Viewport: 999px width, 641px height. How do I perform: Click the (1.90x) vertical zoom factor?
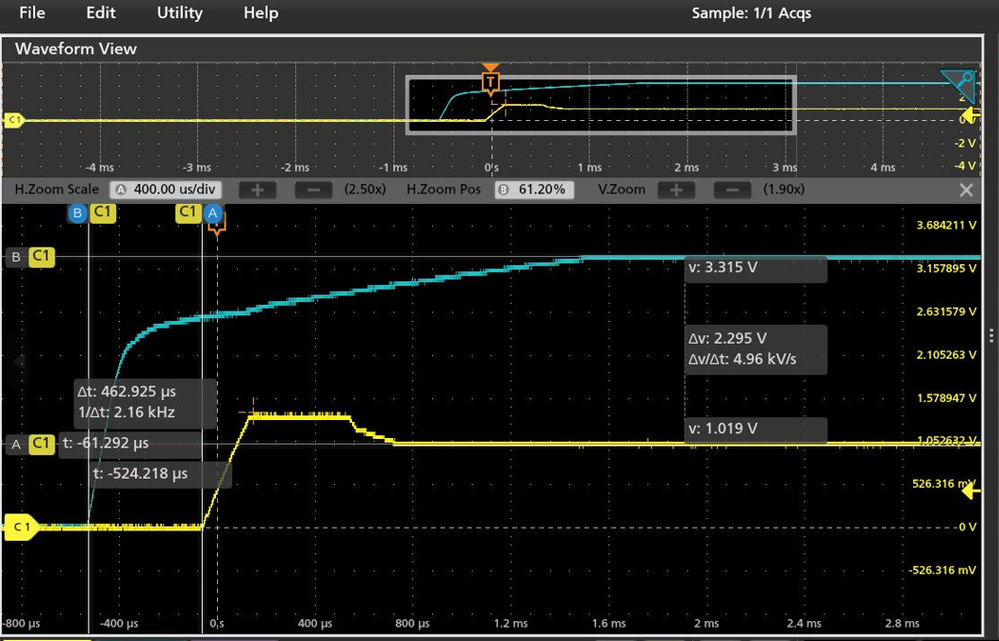coord(784,190)
